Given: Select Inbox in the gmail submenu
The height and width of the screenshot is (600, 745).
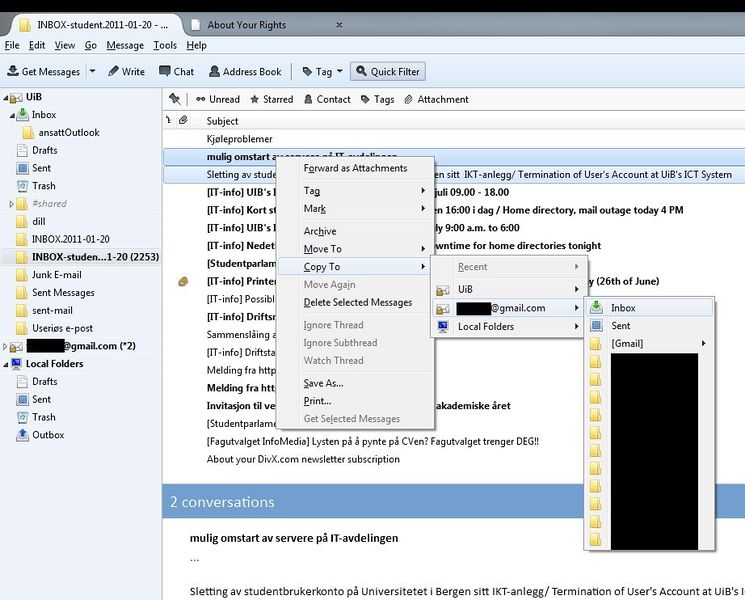Looking at the screenshot, I should pos(649,308).
